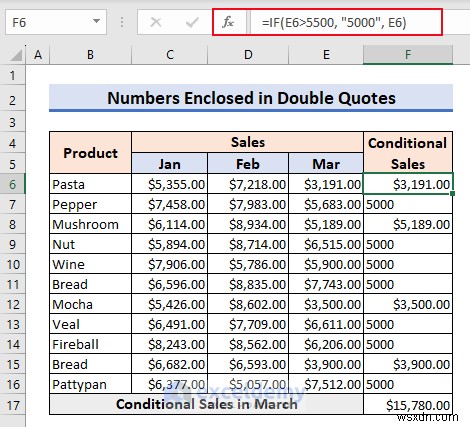The image size is (470, 427).
Task: Select Jan value $7,458.00
Action: (x=169, y=204)
